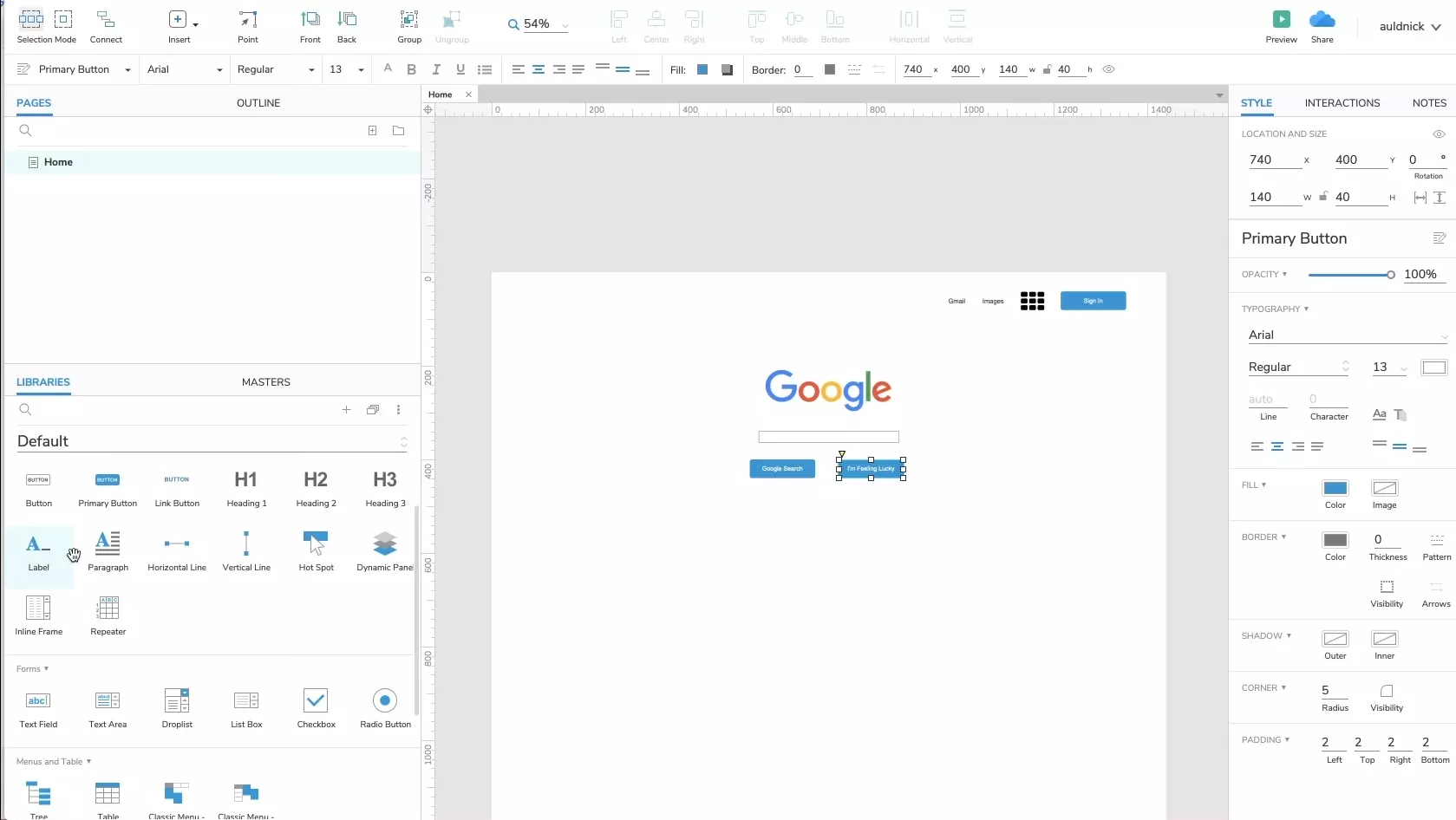
Task: Pick the Radio Button form widget
Action: pos(385,709)
